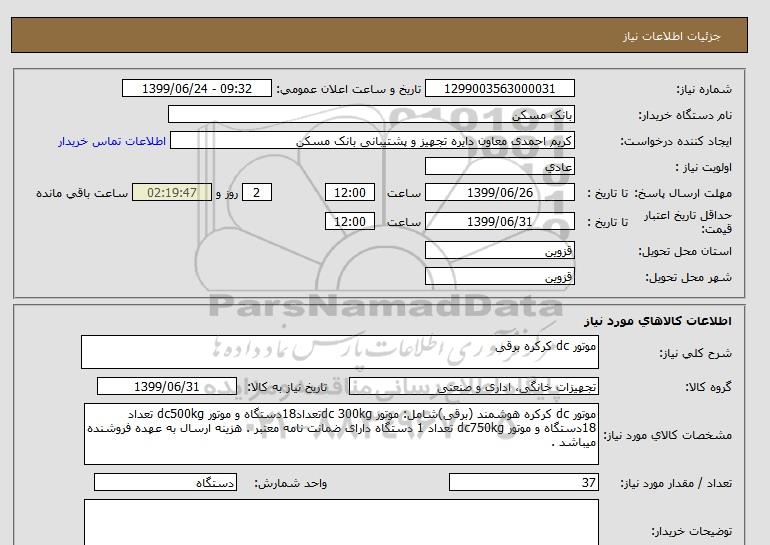
Task: Click the label ایجاد کننده درخواست
Action: [676, 141]
